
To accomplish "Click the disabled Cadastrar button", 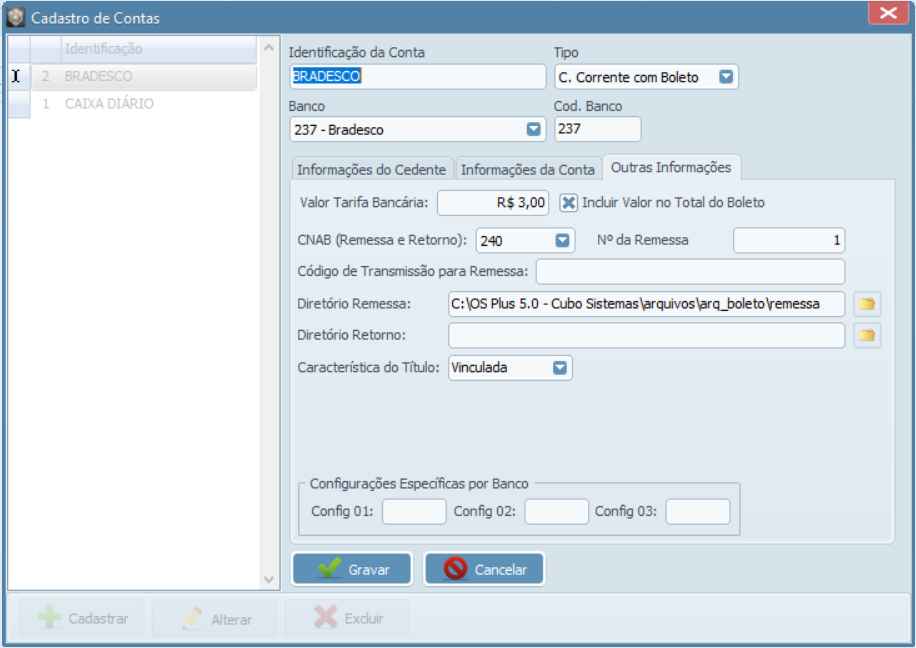I will click(x=82, y=618).
